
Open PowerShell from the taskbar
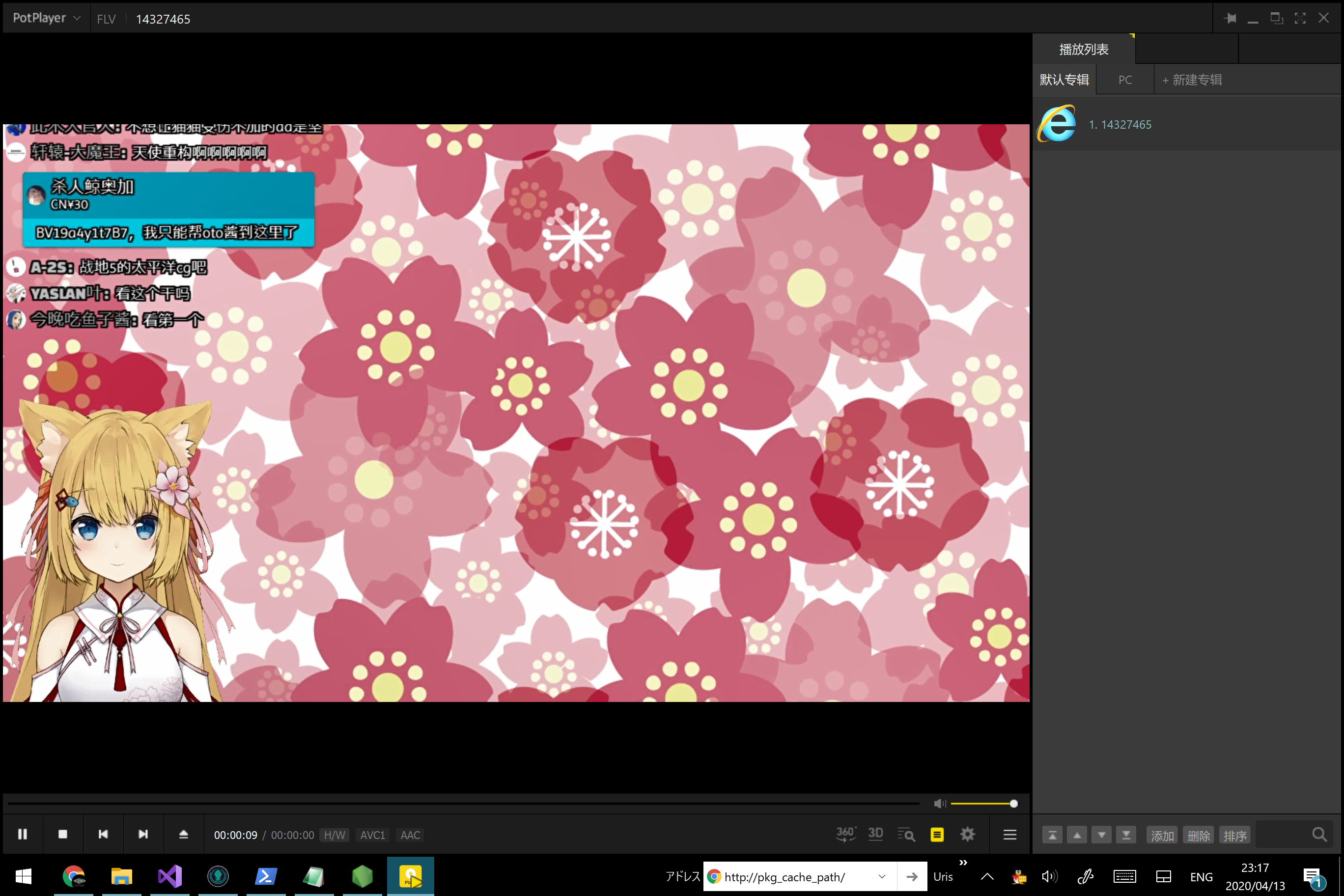point(266,875)
